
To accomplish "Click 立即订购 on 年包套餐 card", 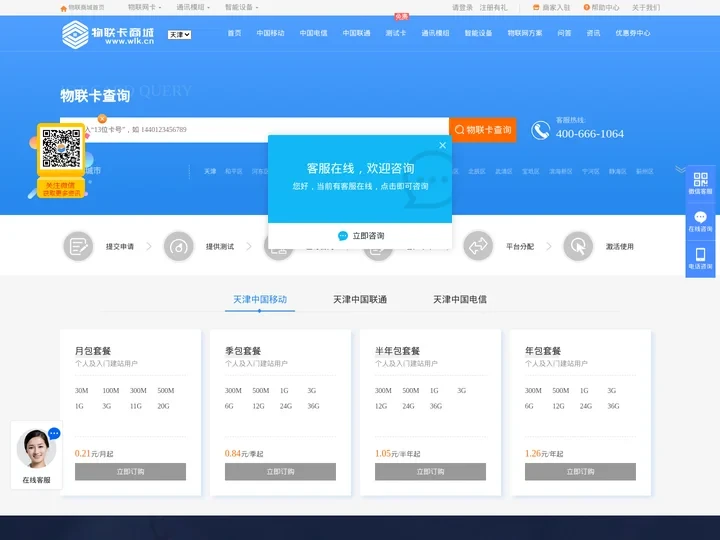I will click(580, 472).
